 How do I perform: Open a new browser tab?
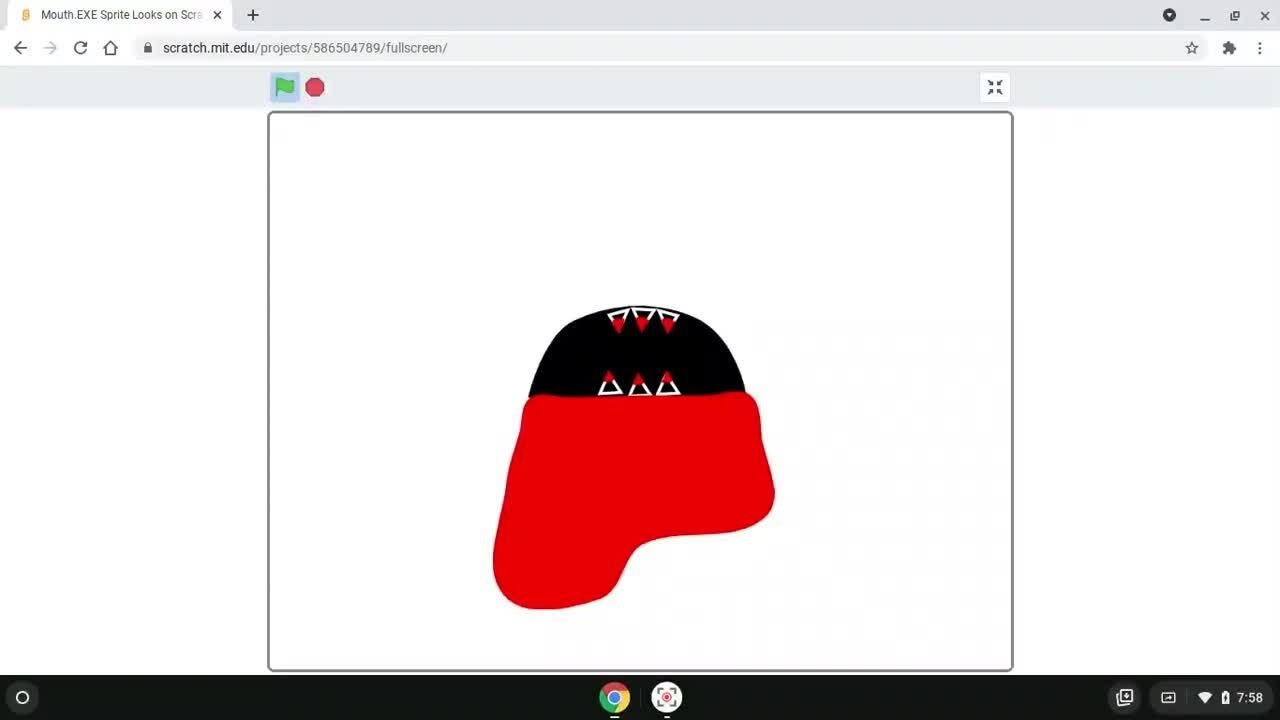click(x=253, y=15)
